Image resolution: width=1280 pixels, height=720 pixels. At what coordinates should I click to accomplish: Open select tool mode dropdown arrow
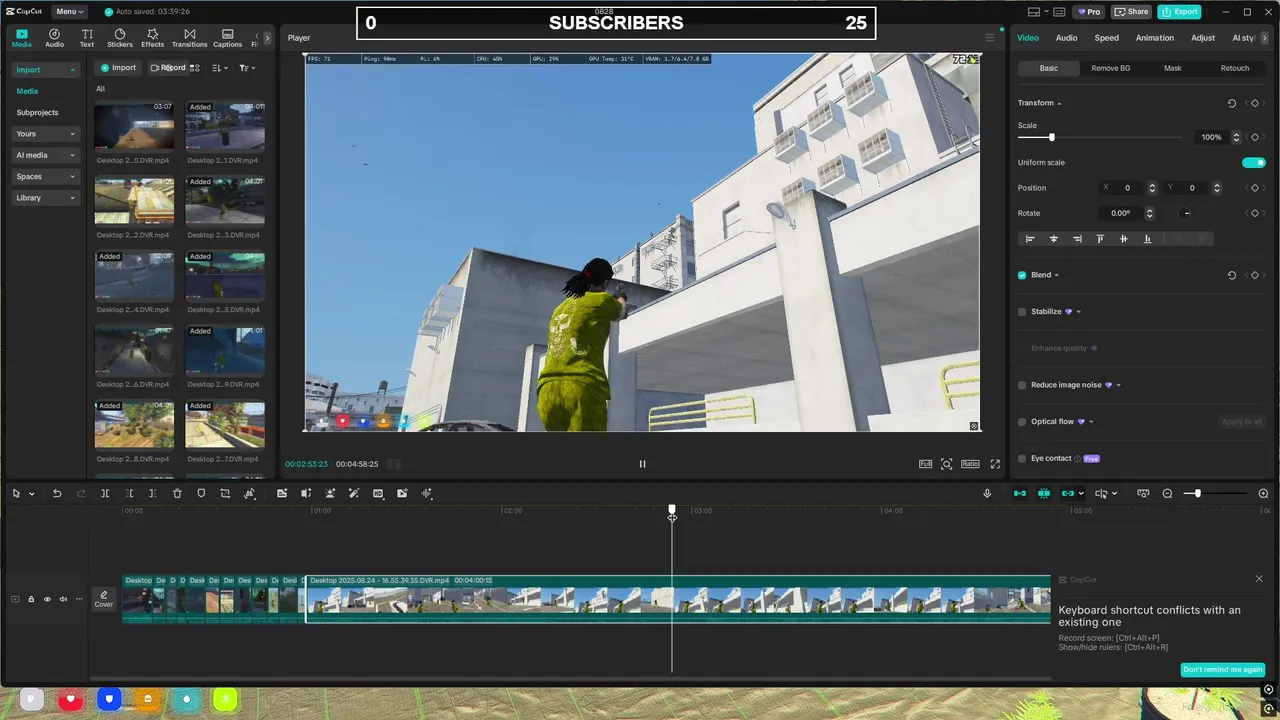tap(32, 493)
